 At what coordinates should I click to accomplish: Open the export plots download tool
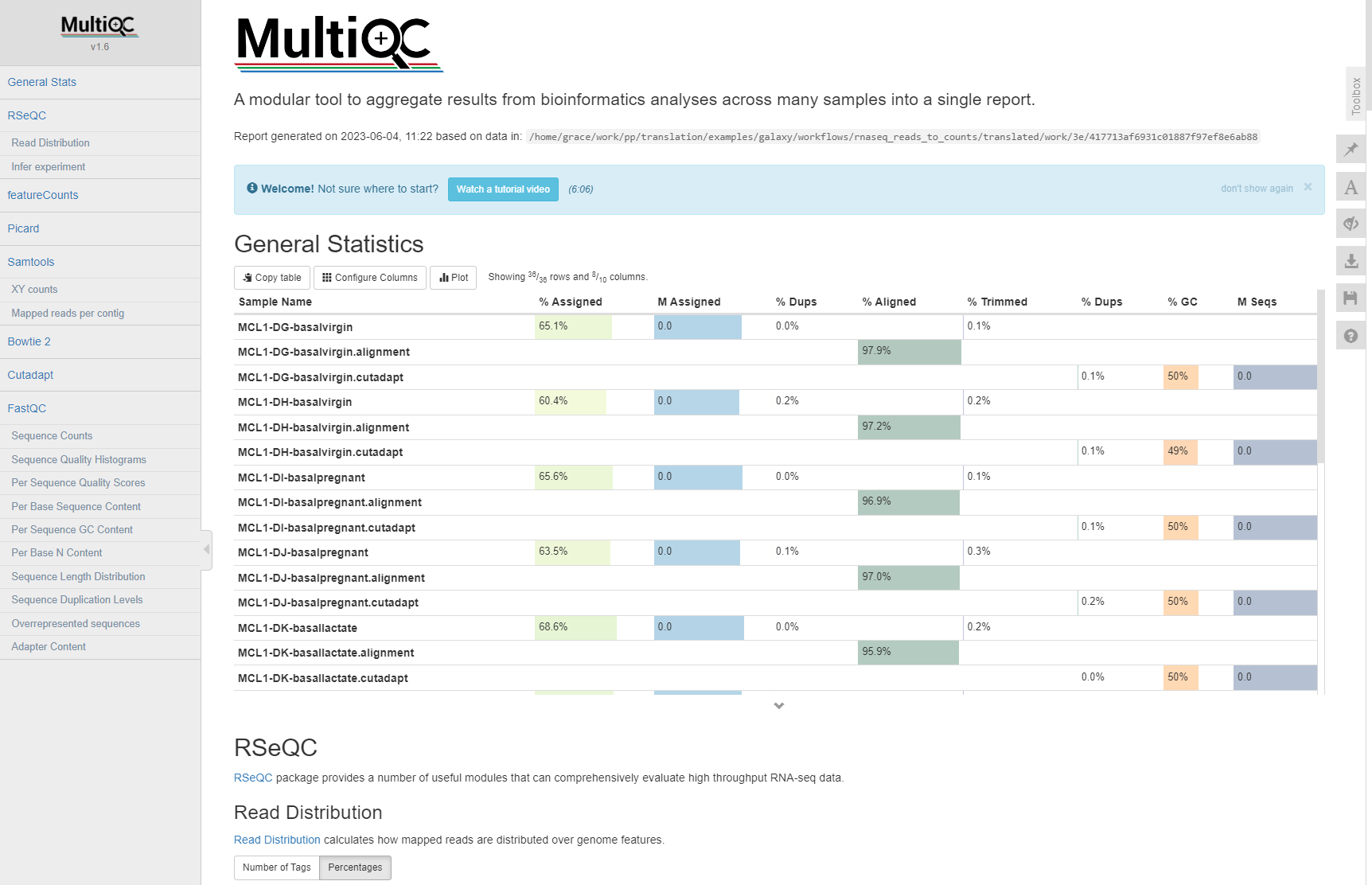pos(1351,261)
